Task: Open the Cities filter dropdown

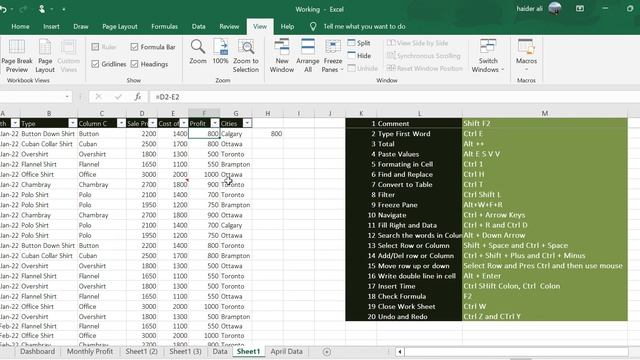Action: tap(247, 123)
